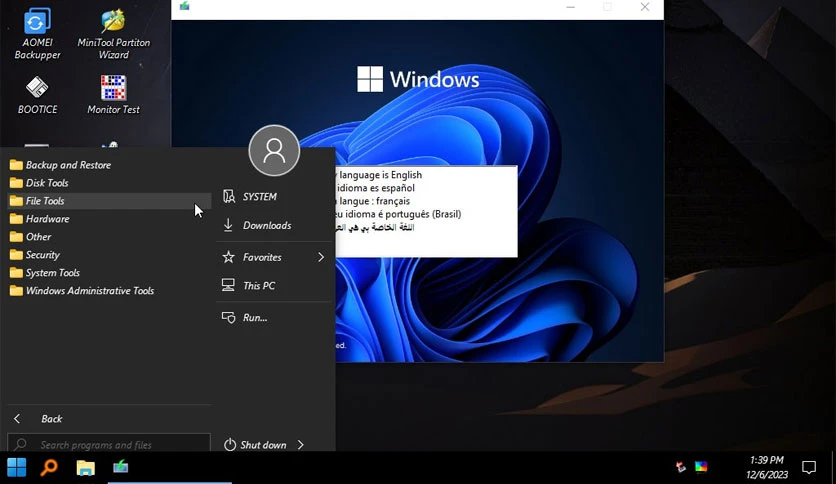Open Windows Administrative Tools folder

[109, 291]
